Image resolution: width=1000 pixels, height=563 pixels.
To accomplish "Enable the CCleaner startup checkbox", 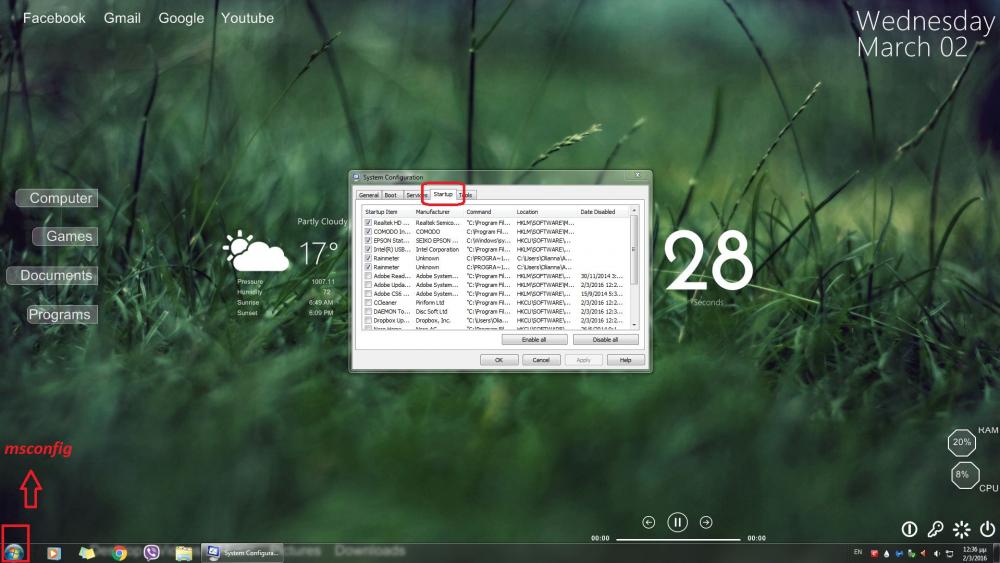I will click(368, 303).
